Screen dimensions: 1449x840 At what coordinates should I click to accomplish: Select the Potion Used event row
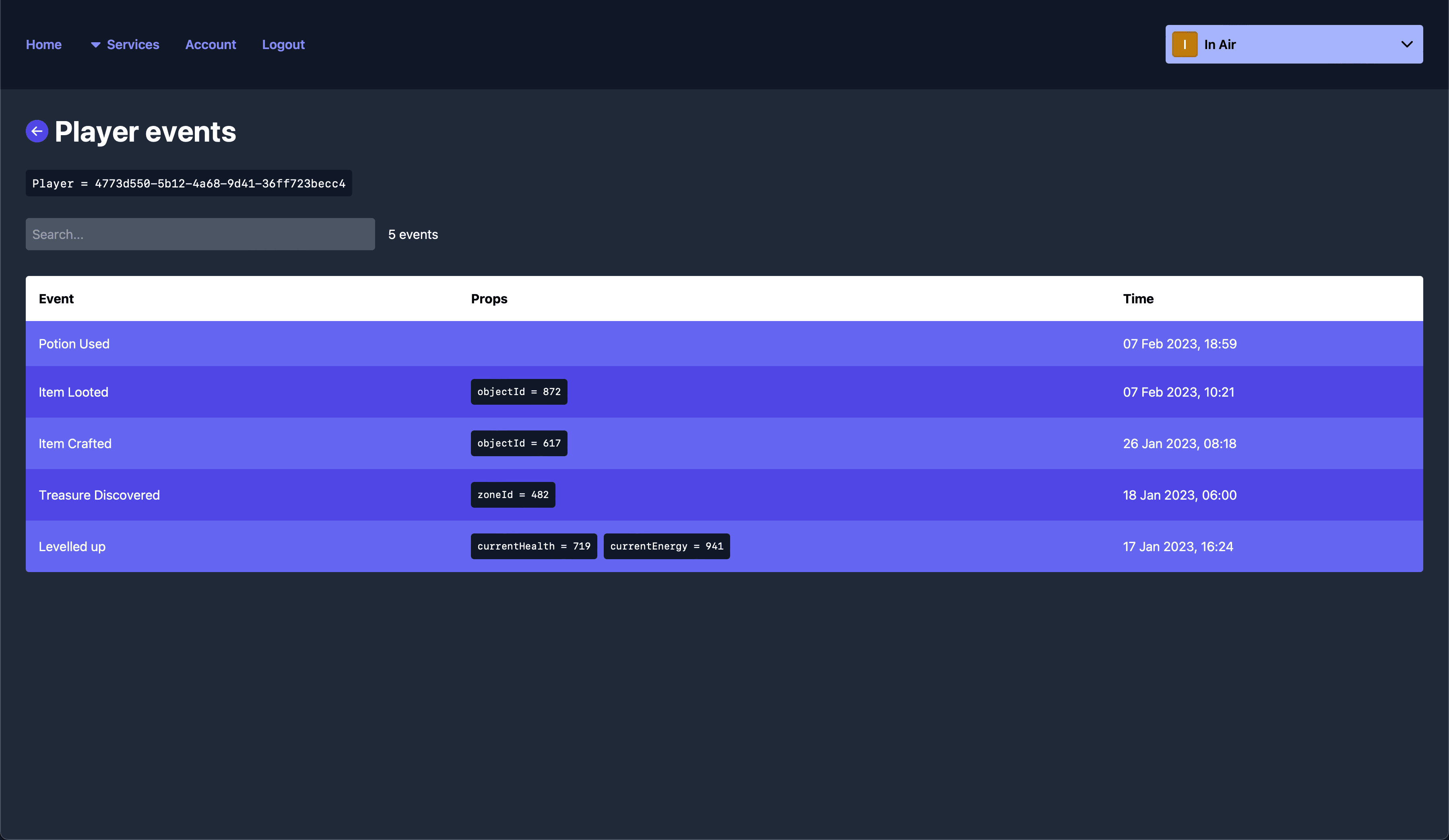(x=724, y=344)
